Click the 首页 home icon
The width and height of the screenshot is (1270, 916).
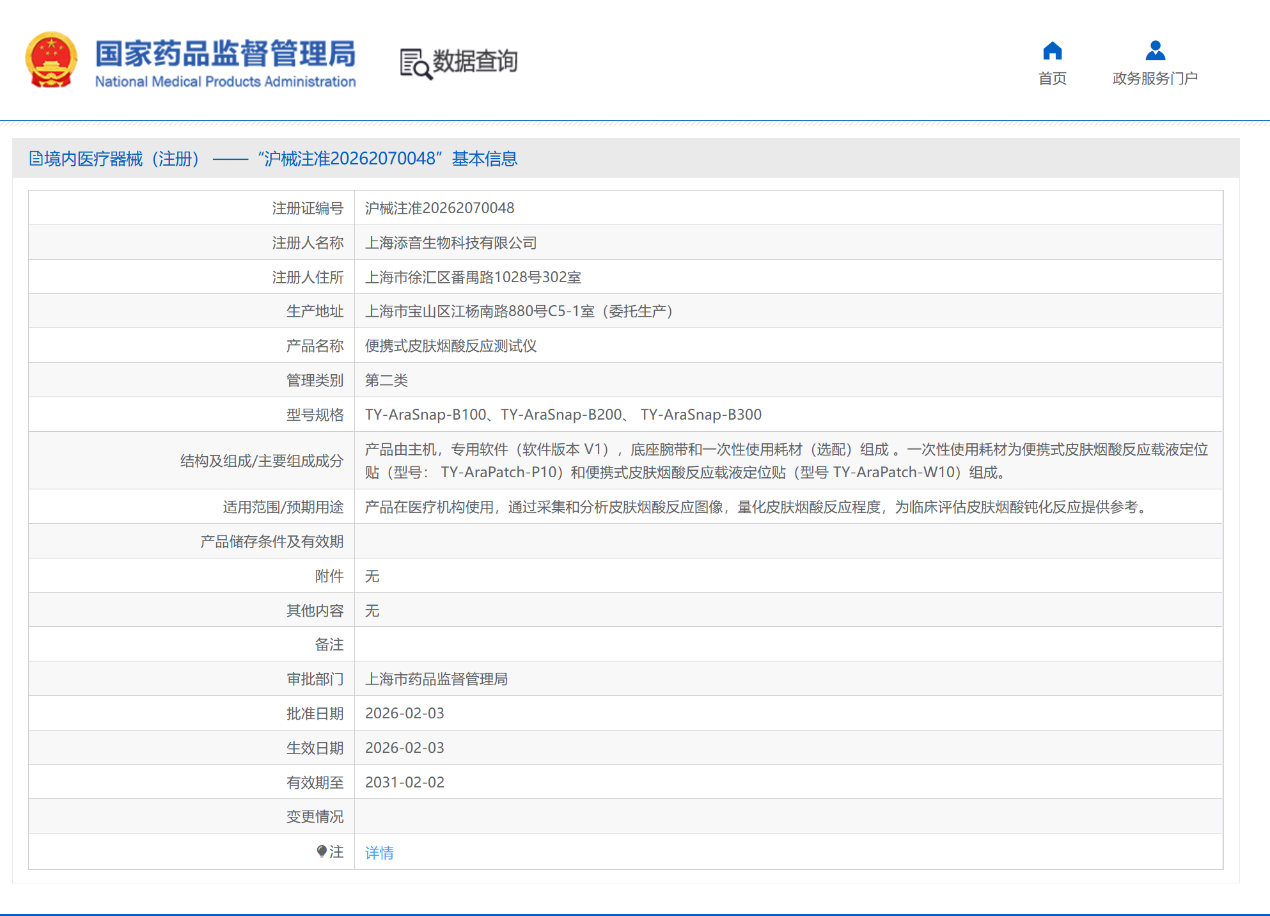coord(1051,50)
